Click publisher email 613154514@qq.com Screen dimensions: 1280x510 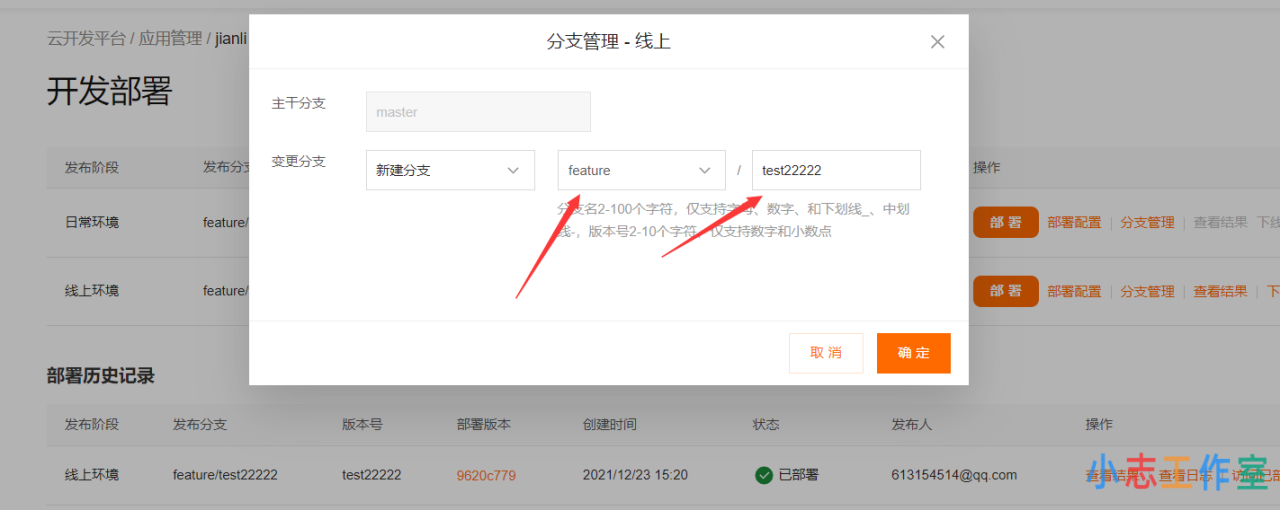pyautogui.click(x=954, y=475)
